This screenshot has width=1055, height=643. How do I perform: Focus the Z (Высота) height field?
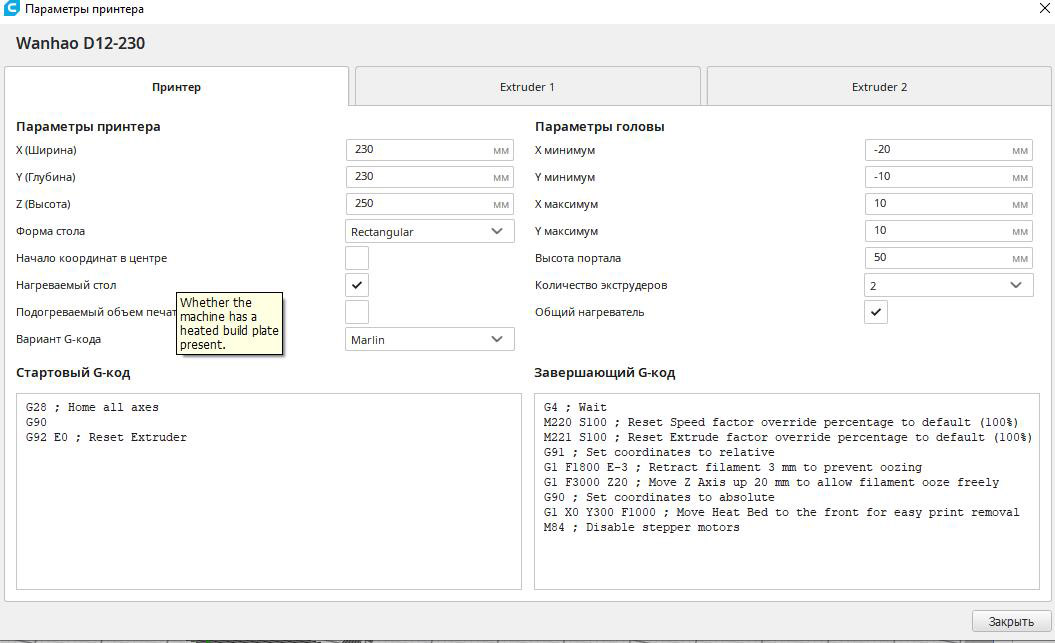(419, 204)
